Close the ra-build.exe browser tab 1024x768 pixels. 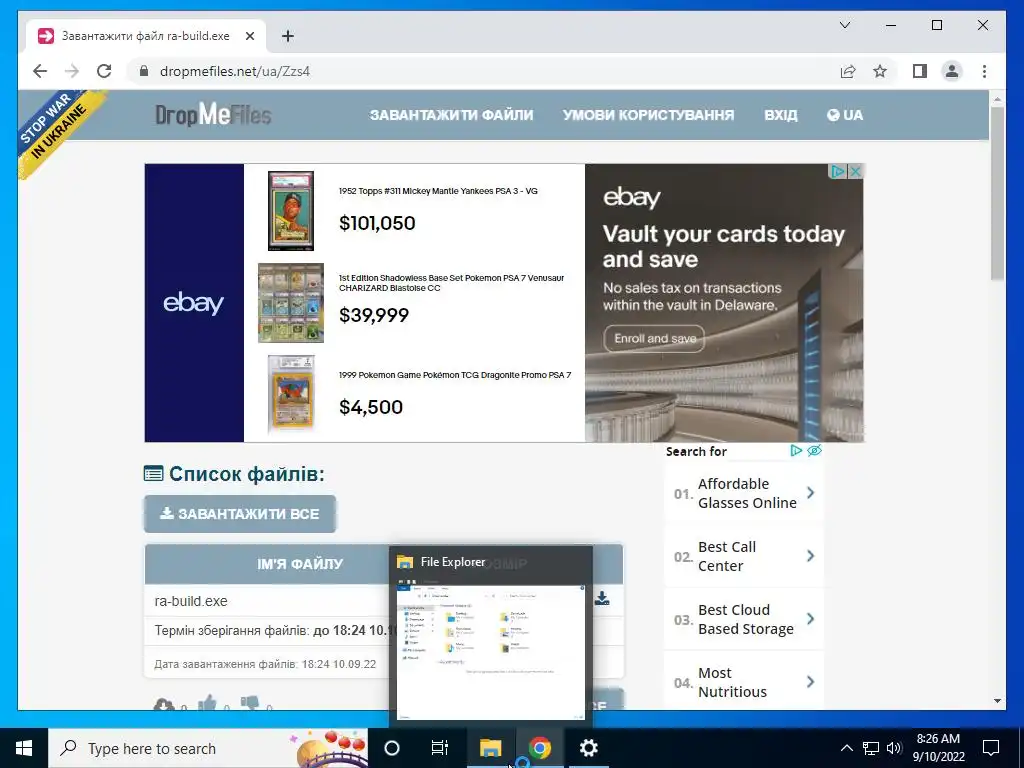tap(249, 36)
